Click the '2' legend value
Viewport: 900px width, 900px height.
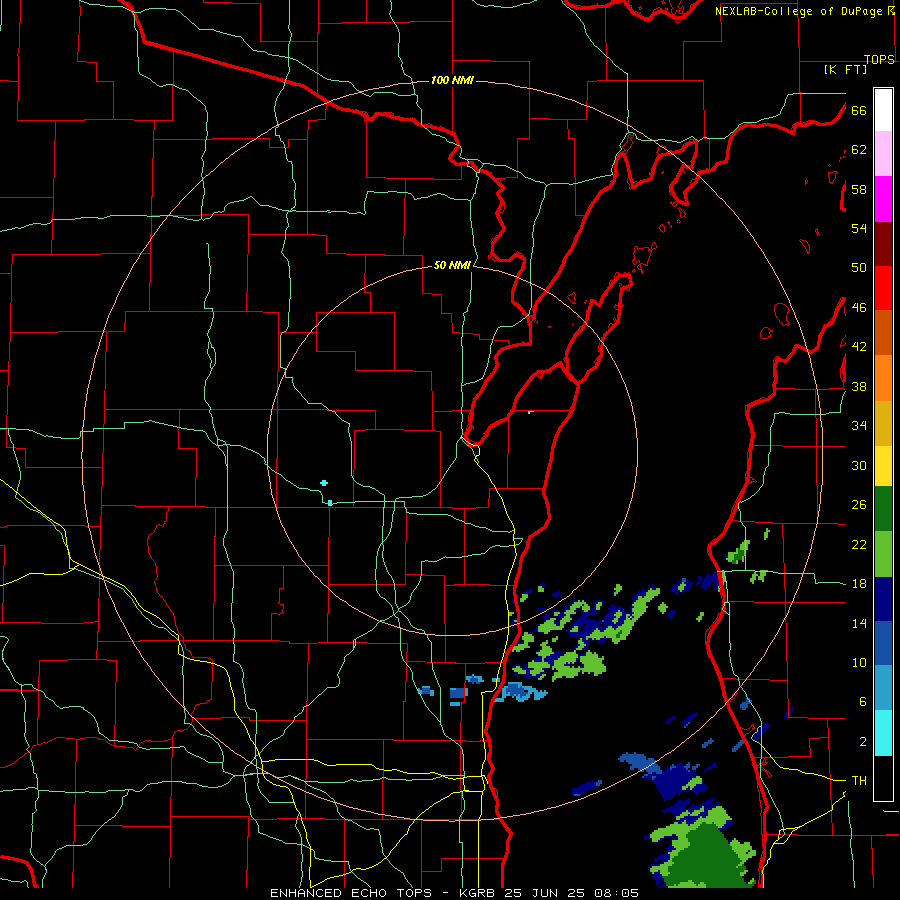[863, 742]
